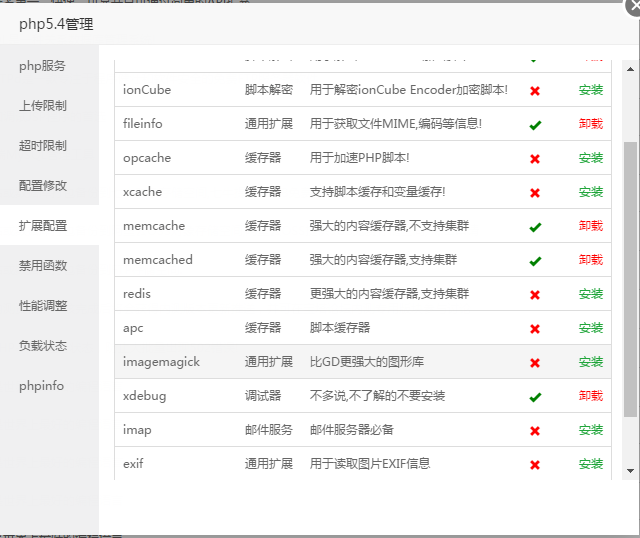Click the xcache name cell
Image resolution: width=640 pixels, height=538 pixels.
pyautogui.click(x=142, y=192)
